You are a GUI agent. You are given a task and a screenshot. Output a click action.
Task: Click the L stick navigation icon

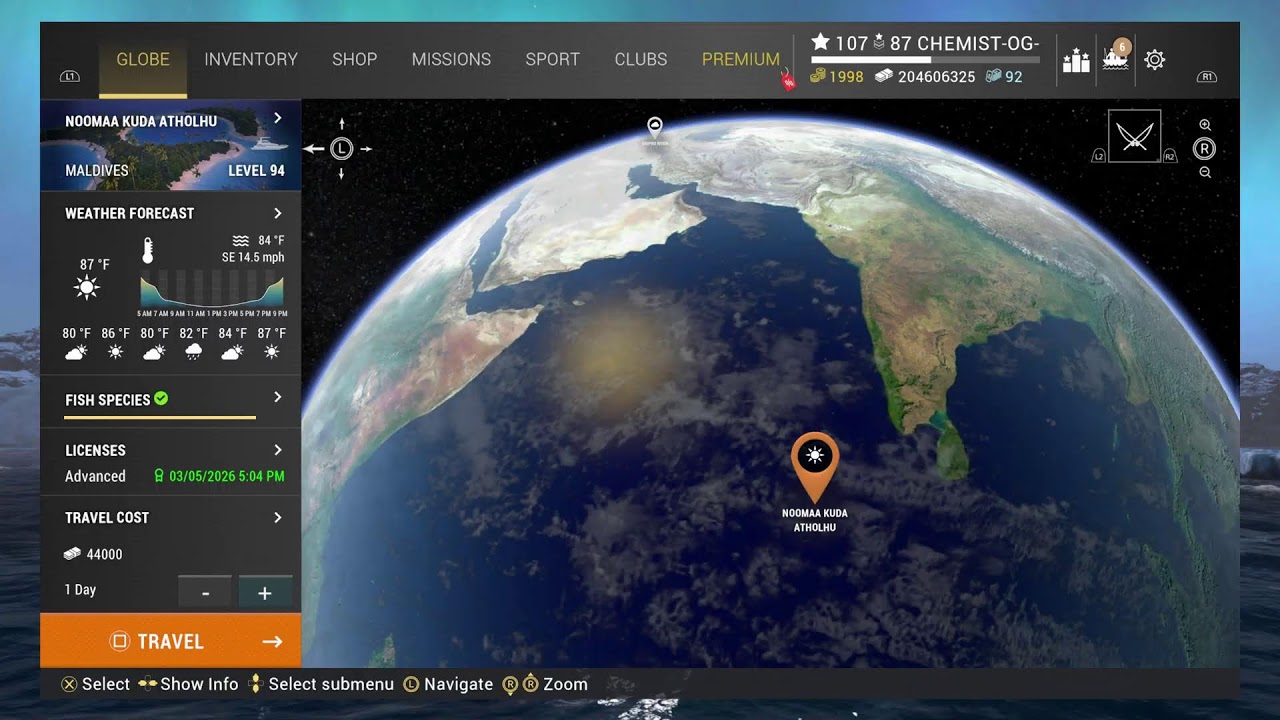pyautogui.click(x=342, y=149)
